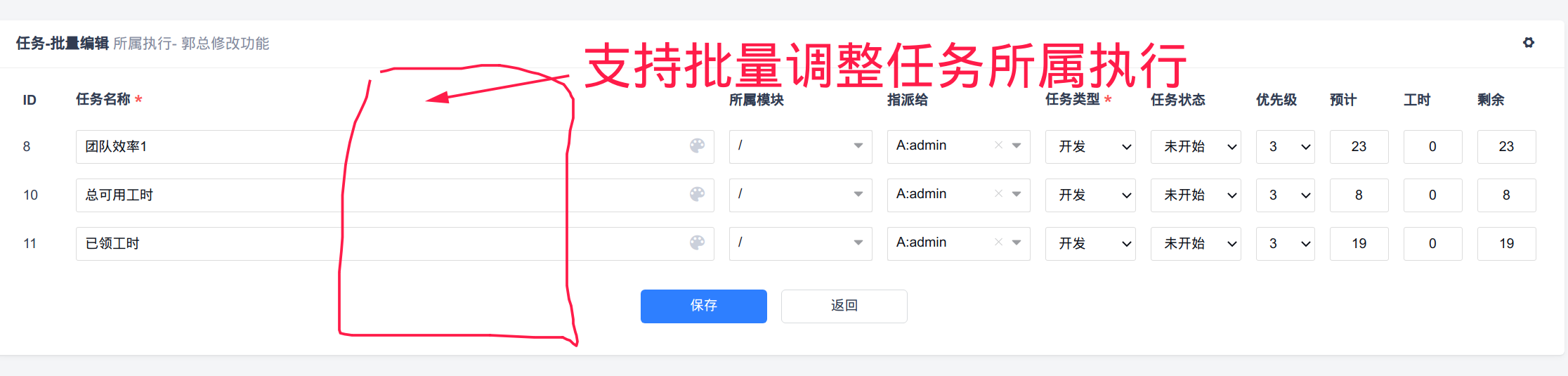Open 指派给 dropdown arrow for task 11
This screenshot has height=376, width=1568.
[1017, 242]
